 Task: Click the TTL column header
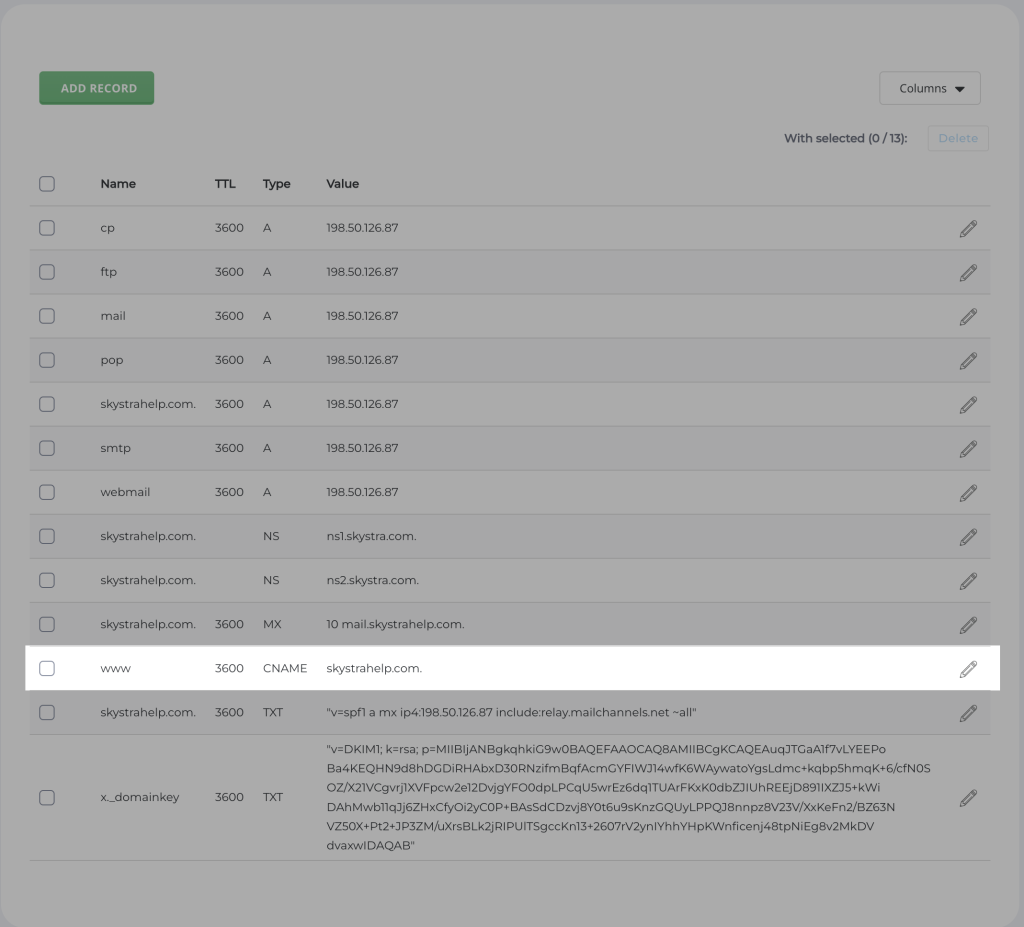point(225,184)
